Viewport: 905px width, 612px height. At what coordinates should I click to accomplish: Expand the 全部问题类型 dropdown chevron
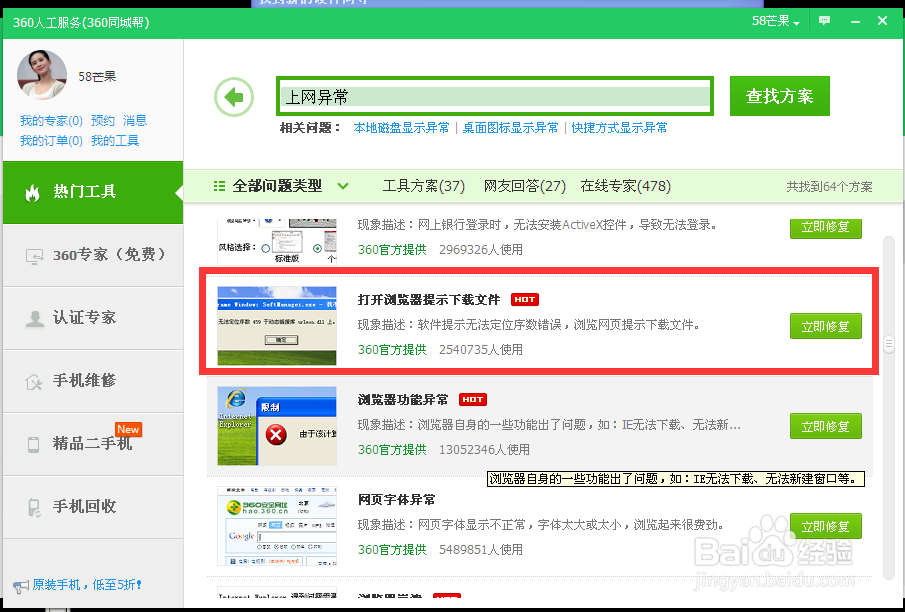pyautogui.click(x=343, y=186)
